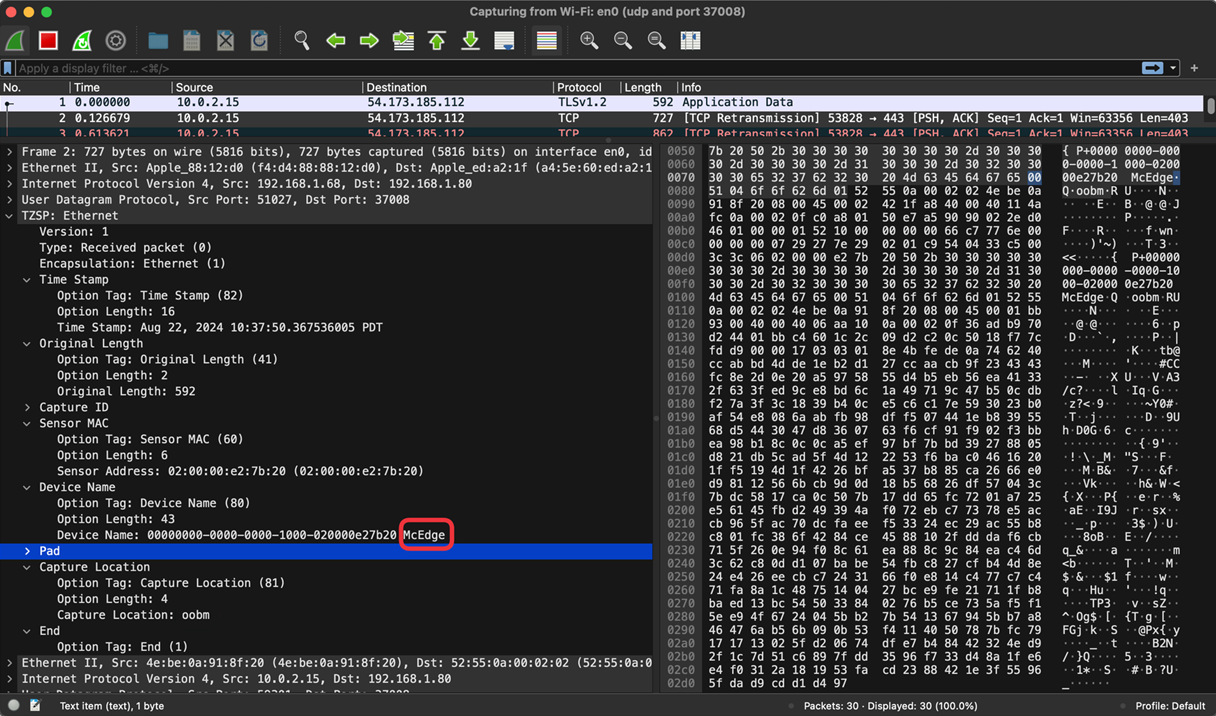
Task: Select Sensor Address 02:00:00:e2:7b:20 field
Action: pyautogui.click(x=240, y=471)
